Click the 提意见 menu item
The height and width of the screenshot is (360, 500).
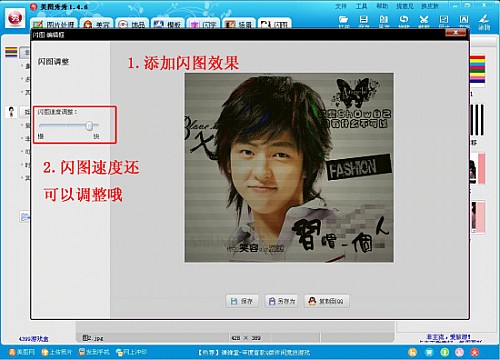point(405,6)
